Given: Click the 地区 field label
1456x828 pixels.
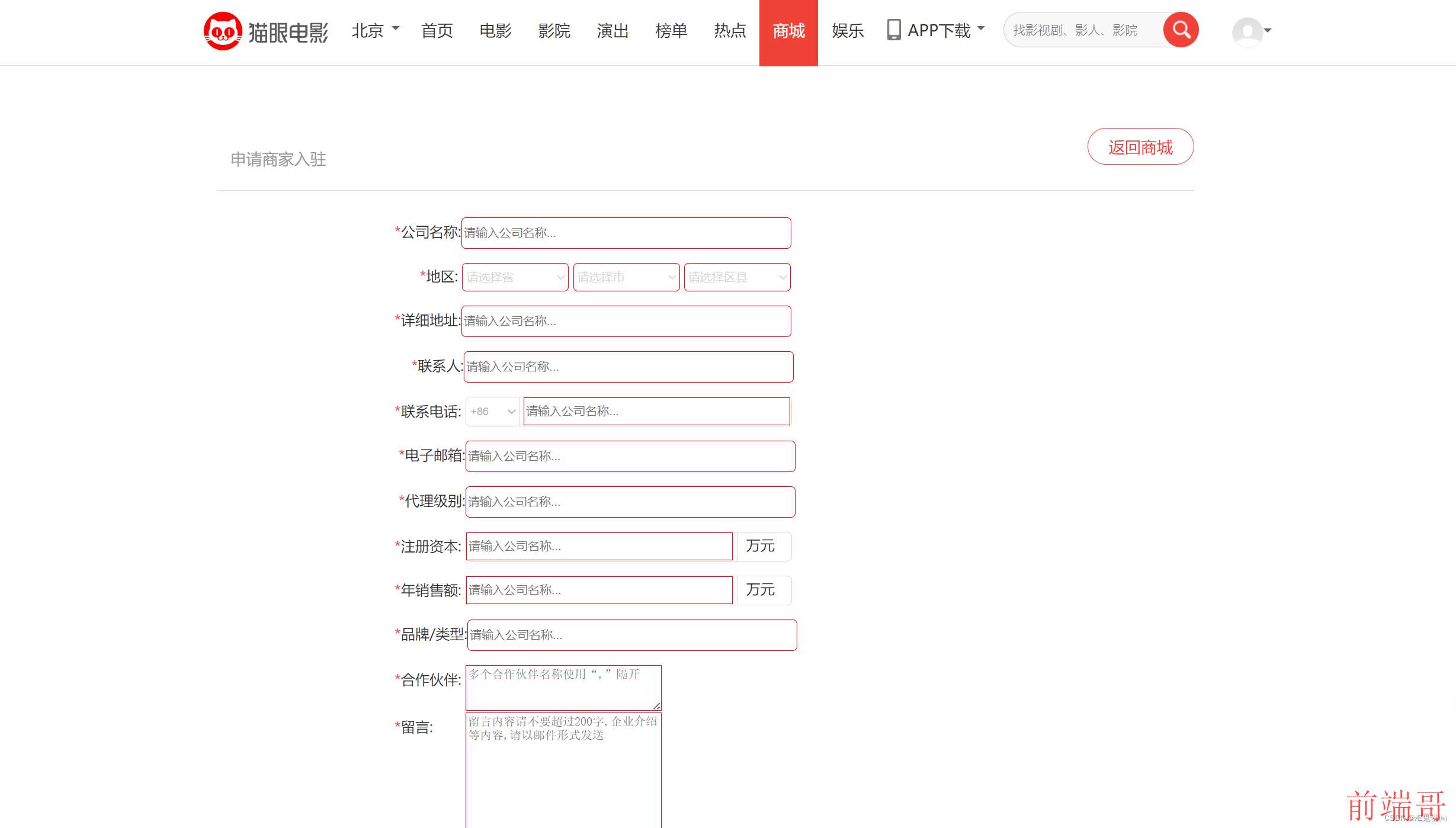Looking at the screenshot, I should tap(438, 277).
